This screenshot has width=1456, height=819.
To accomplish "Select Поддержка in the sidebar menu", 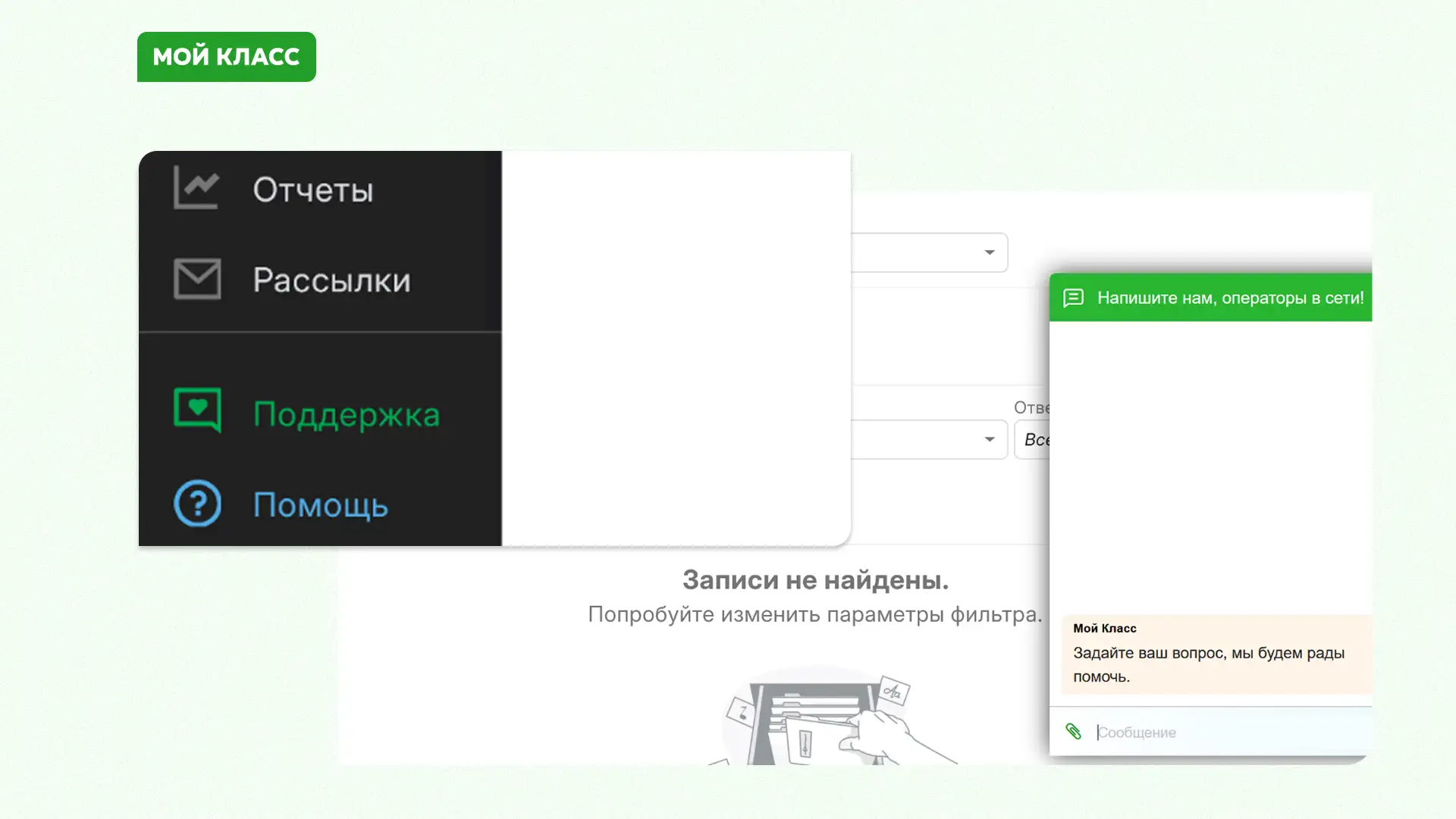I will point(346,414).
